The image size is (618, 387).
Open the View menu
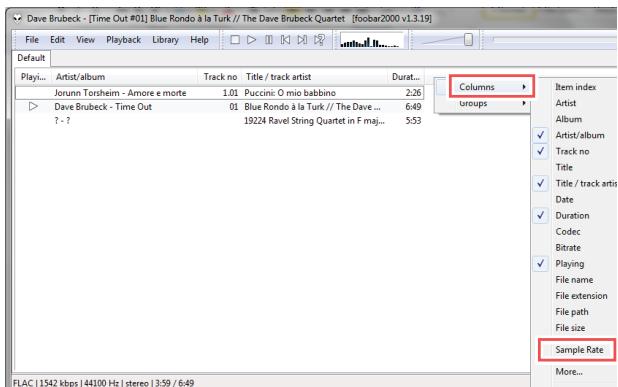[86, 40]
